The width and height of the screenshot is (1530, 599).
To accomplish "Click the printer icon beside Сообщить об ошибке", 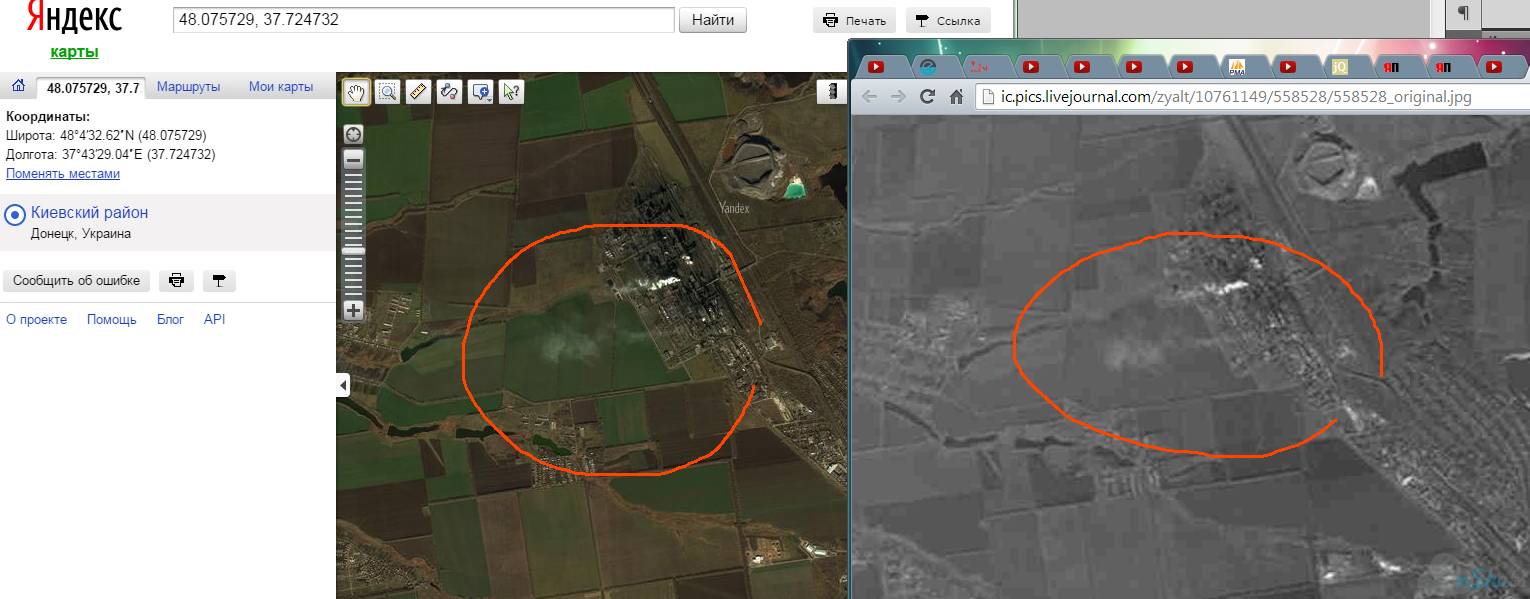I will pyautogui.click(x=177, y=280).
